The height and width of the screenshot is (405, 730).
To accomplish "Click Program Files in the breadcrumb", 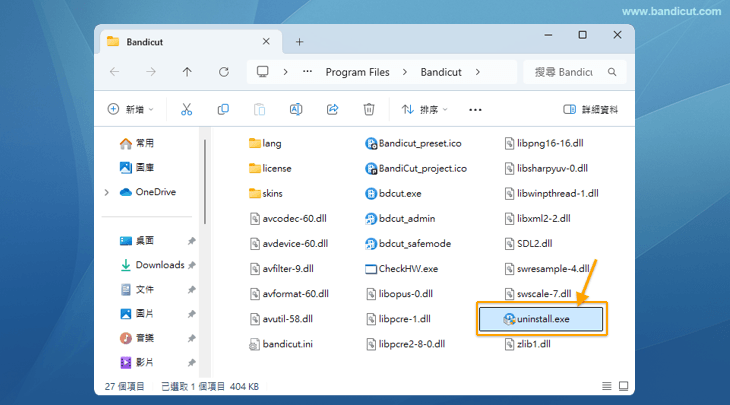I will (357, 72).
